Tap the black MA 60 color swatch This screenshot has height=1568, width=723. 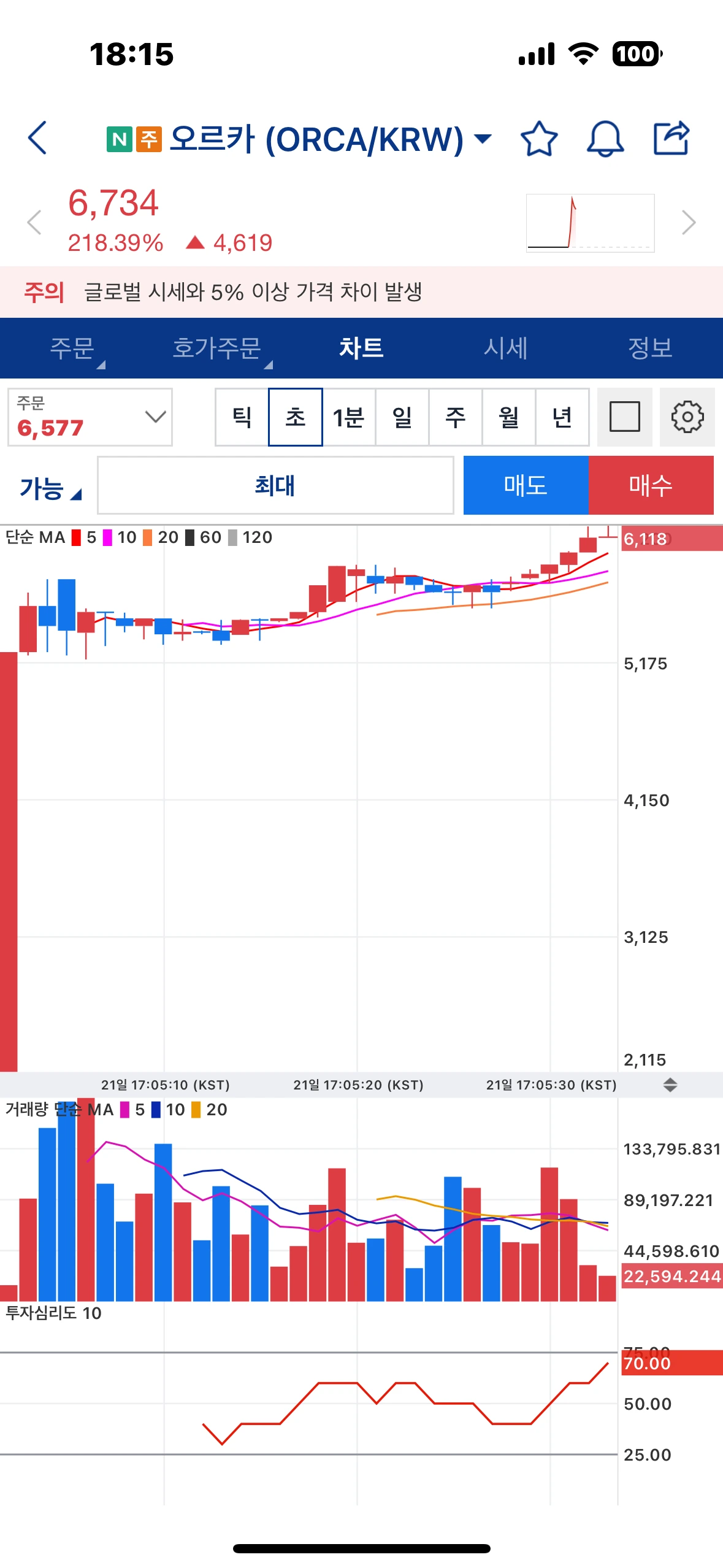coord(189,538)
